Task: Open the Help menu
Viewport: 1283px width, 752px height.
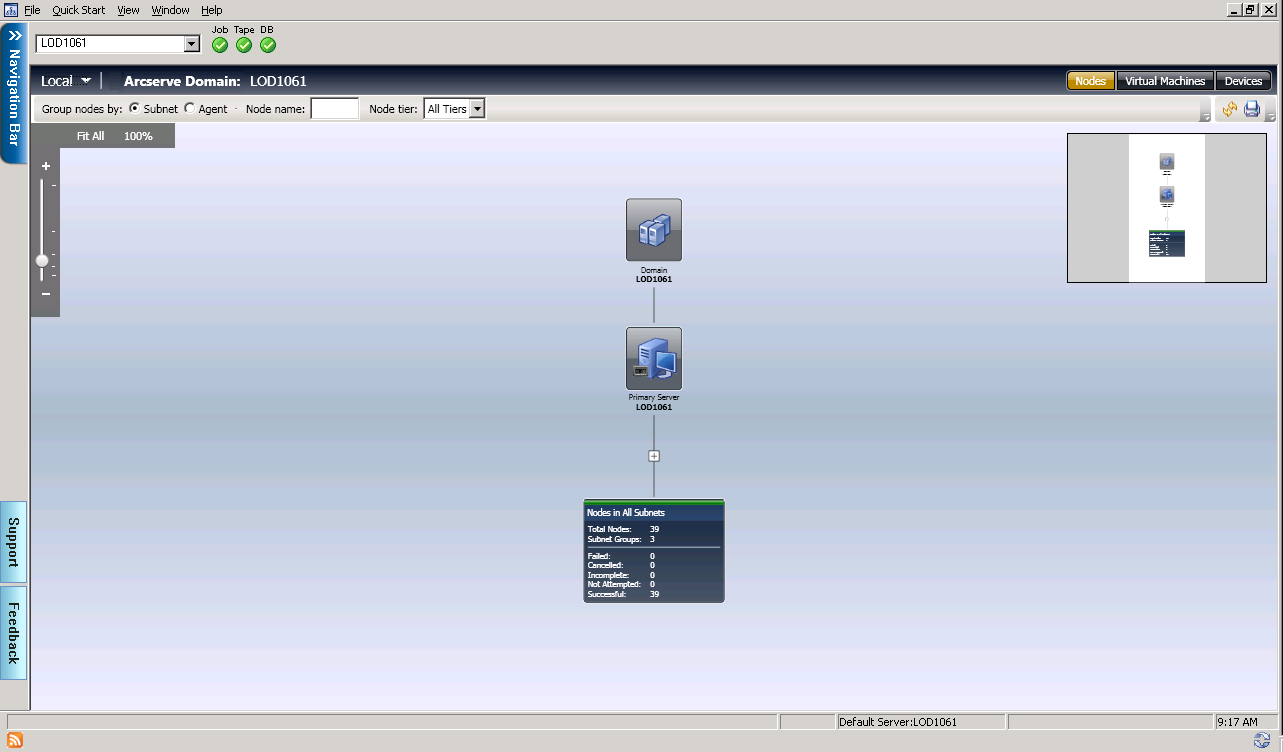Action: click(x=211, y=10)
